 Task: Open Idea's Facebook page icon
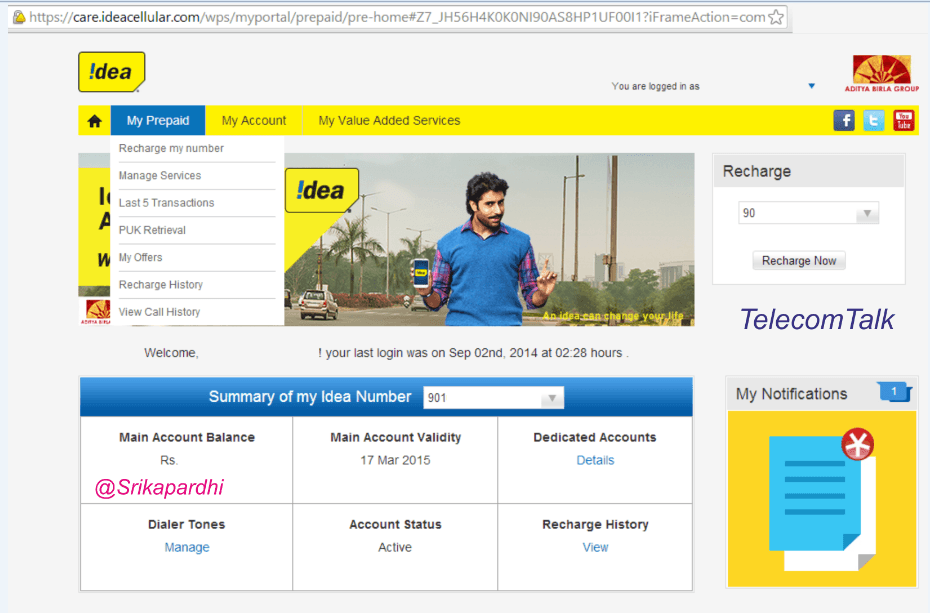(x=843, y=120)
